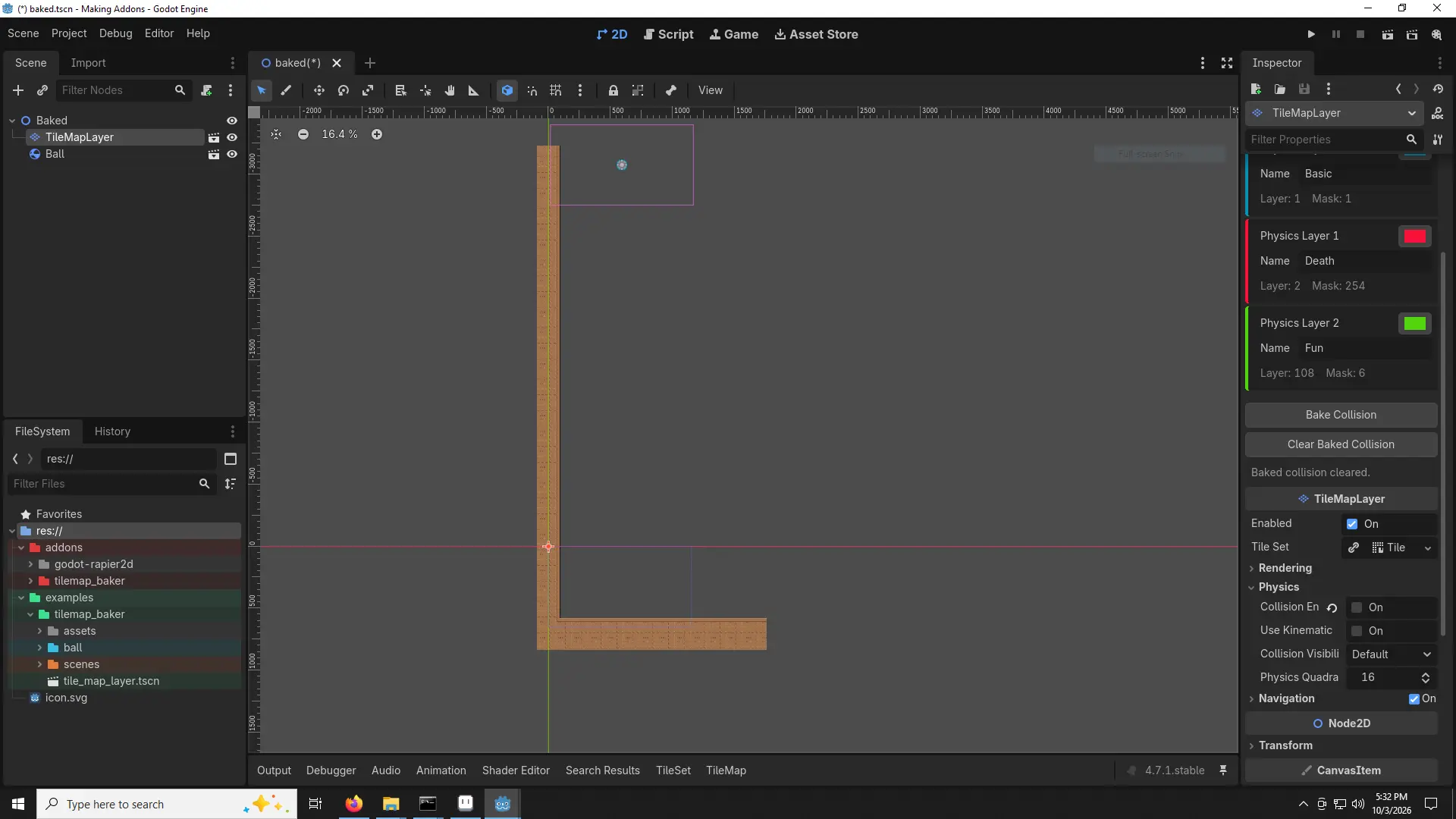Open the View menu button in viewport

[710, 90]
